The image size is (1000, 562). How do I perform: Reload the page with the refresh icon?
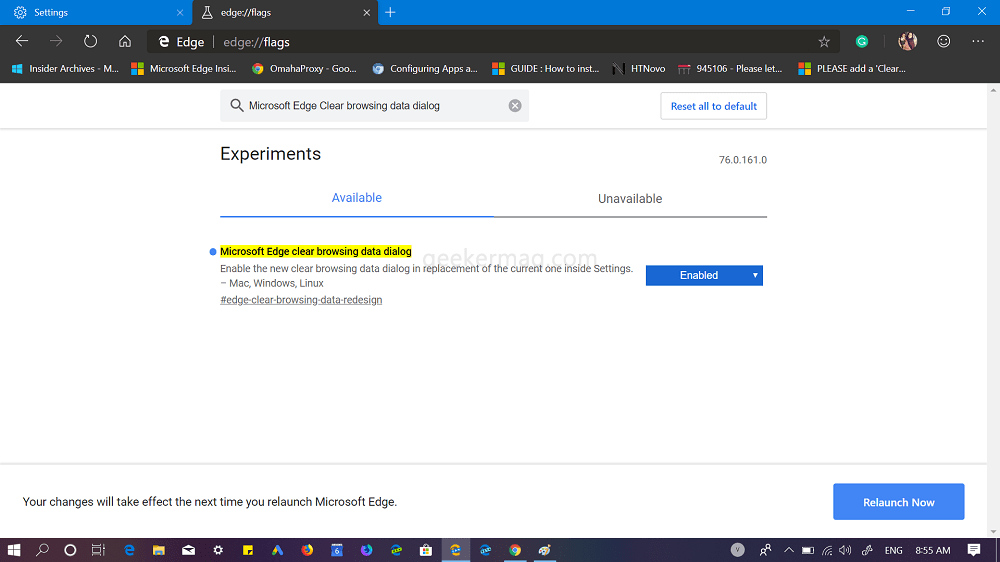tap(91, 41)
